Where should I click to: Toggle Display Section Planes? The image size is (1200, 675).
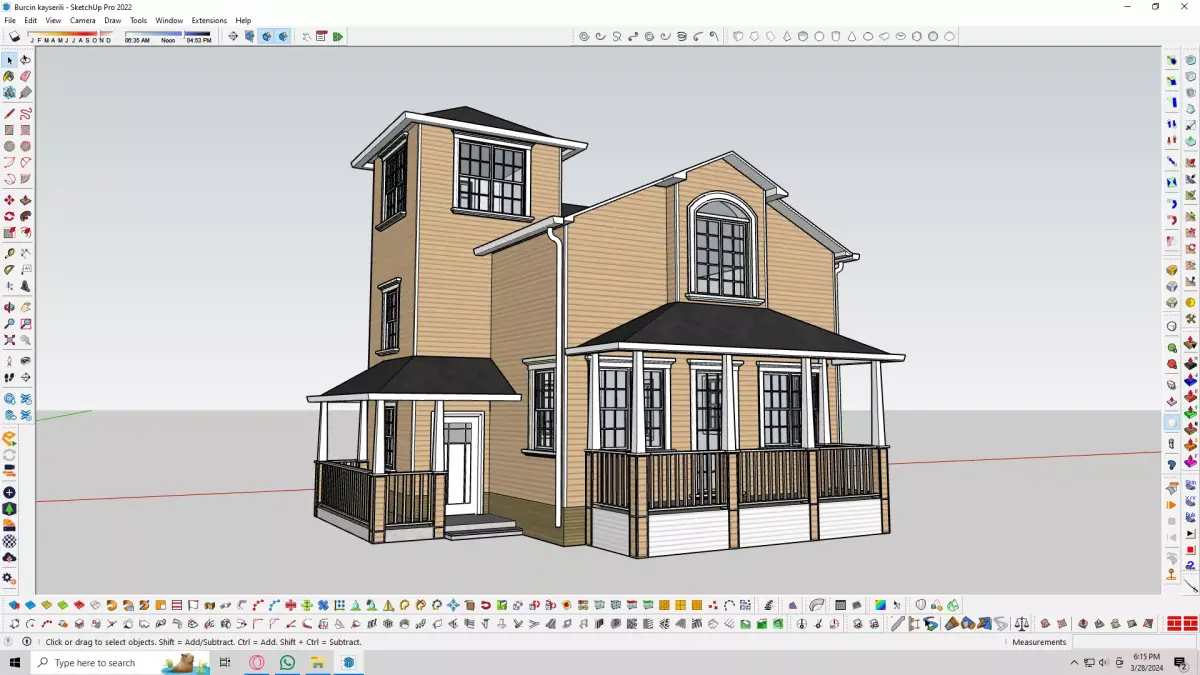[249, 36]
